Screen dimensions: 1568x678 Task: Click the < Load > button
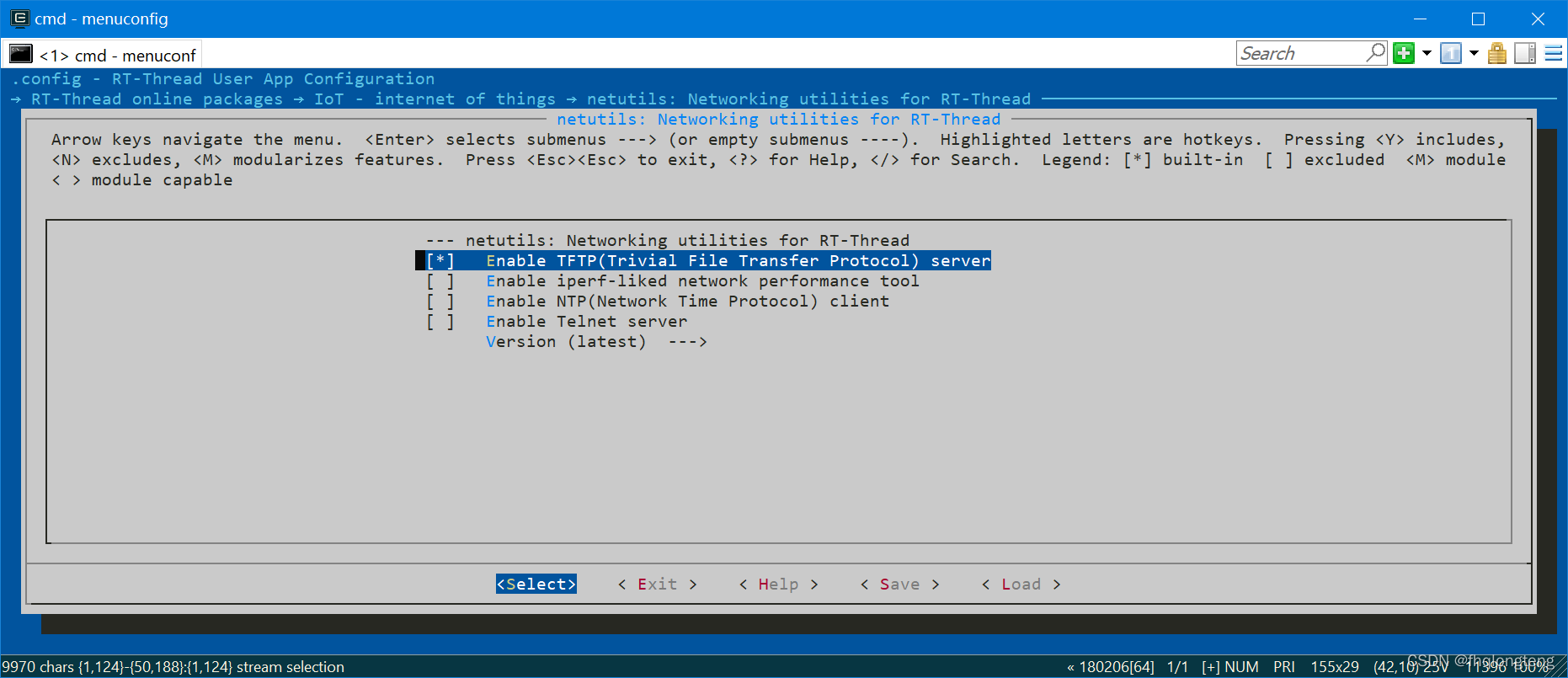[x=1021, y=584]
